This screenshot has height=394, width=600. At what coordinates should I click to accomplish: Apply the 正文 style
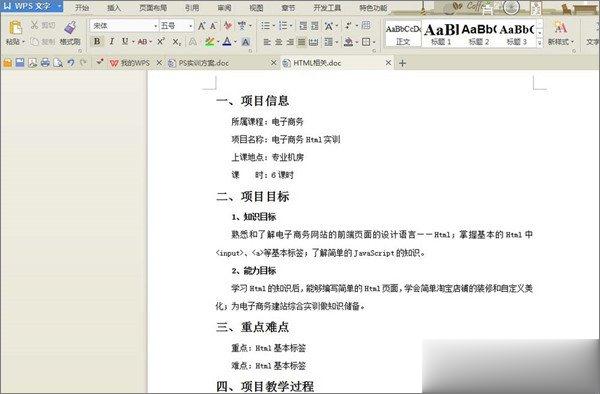403,34
